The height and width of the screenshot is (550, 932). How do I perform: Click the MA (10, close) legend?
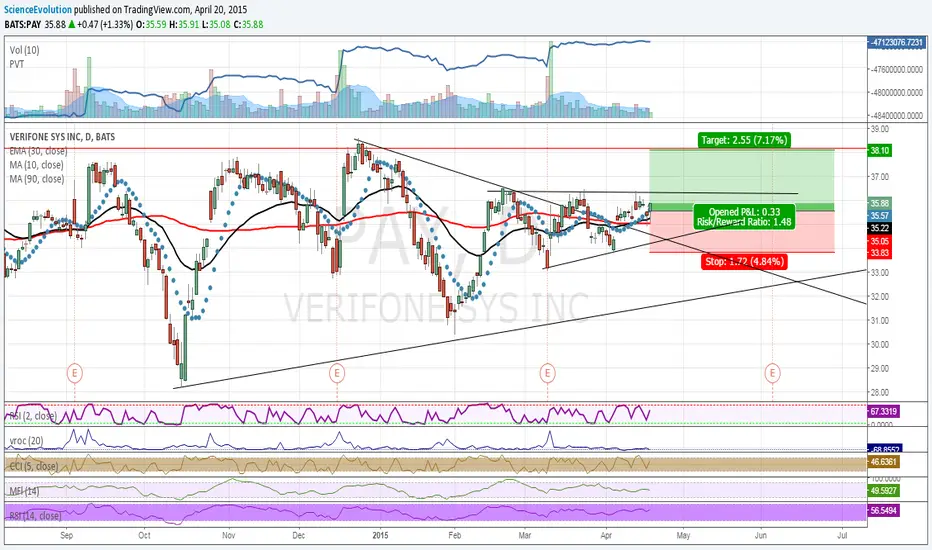[36, 165]
